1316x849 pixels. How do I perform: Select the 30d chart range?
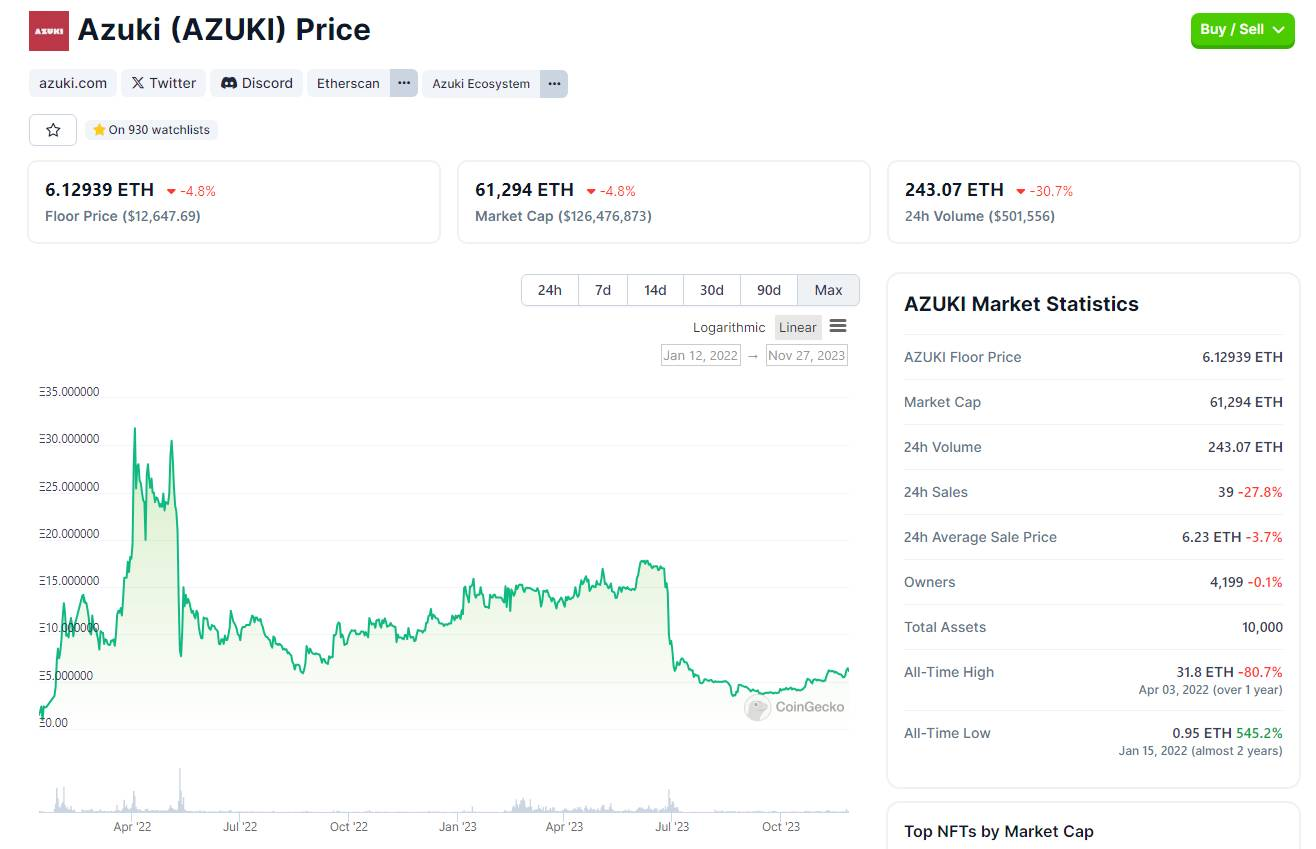tap(712, 290)
